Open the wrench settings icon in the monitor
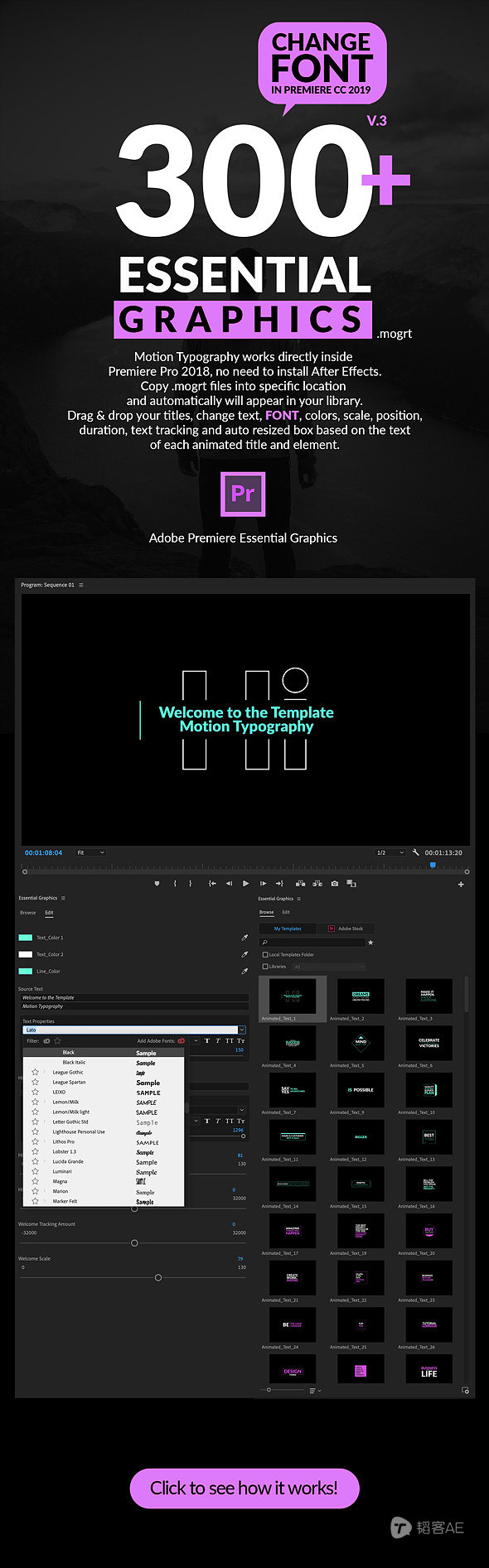 (416, 852)
